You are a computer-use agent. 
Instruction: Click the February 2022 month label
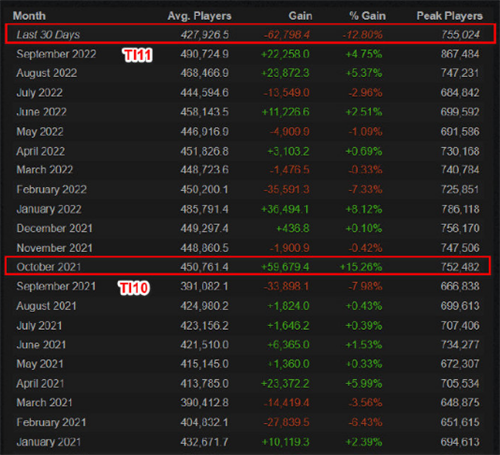tap(52, 189)
